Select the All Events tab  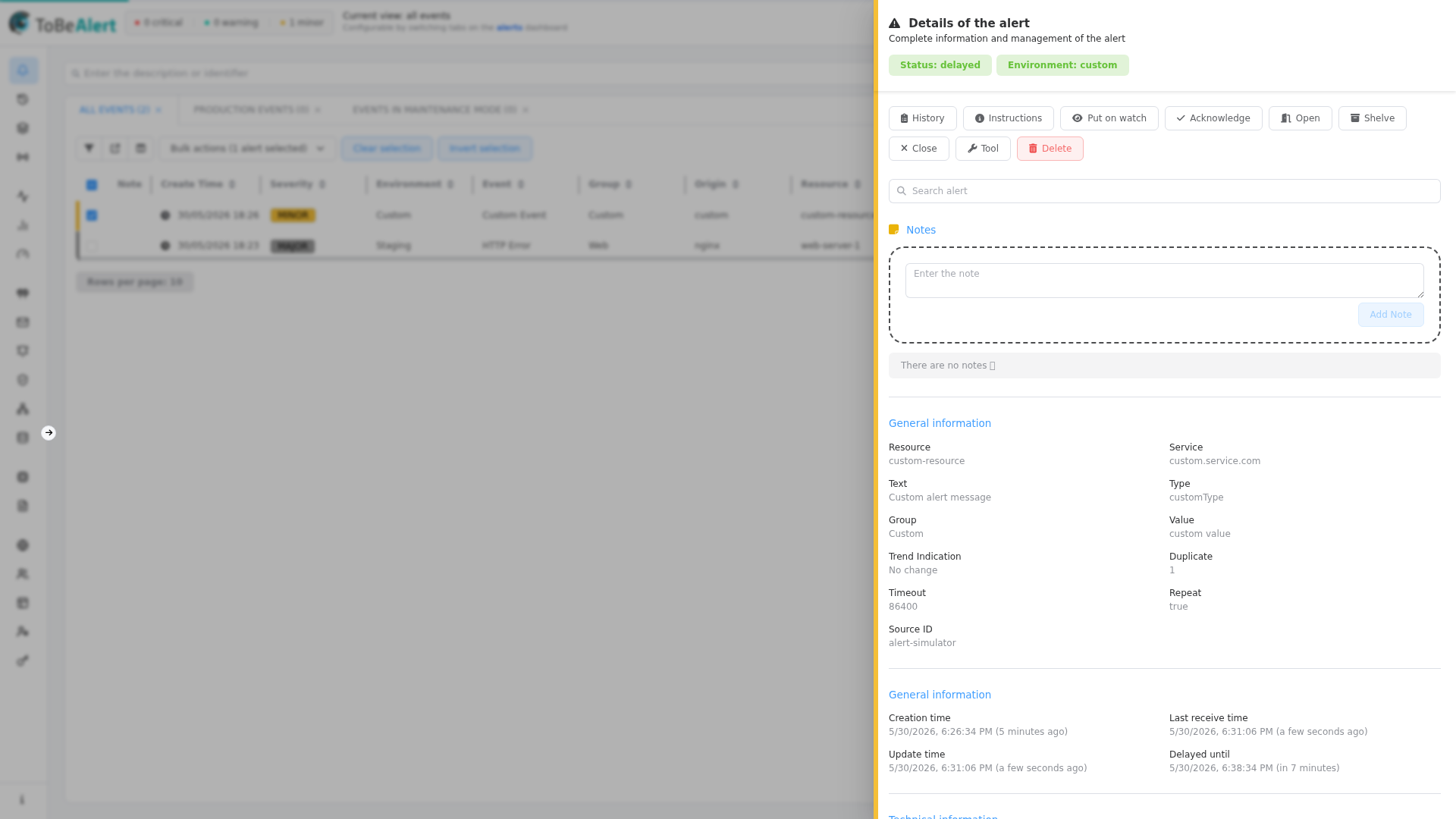(115, 110)
